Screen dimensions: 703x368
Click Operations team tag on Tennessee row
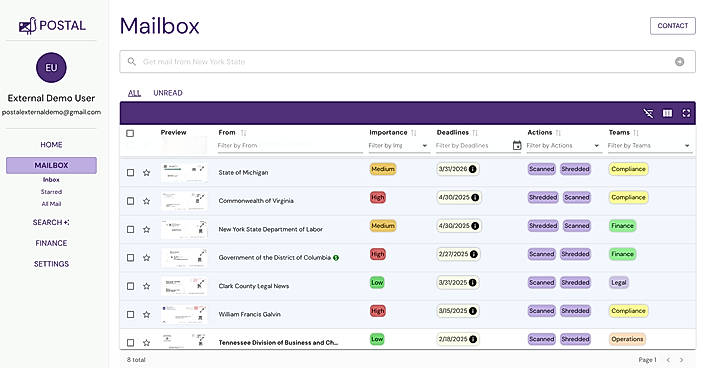click(627, 339)
